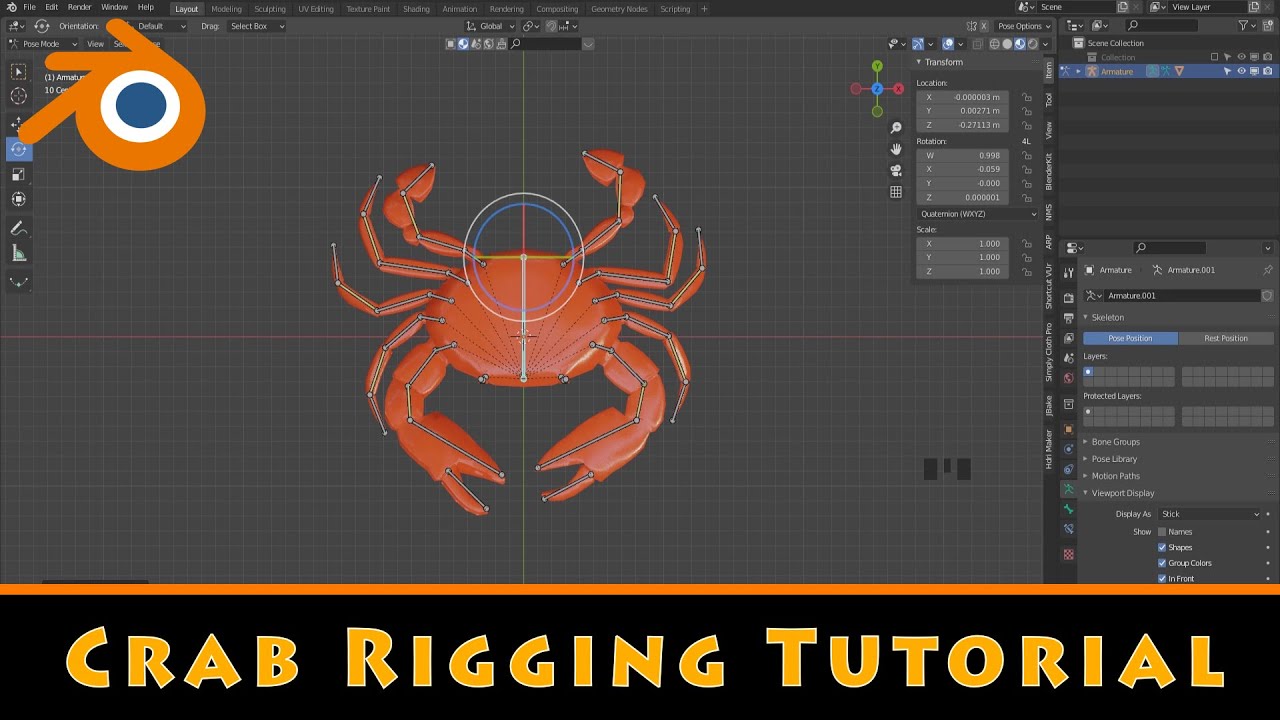
Task: Lock the Scale Z value
Action: coord(1026,272)
